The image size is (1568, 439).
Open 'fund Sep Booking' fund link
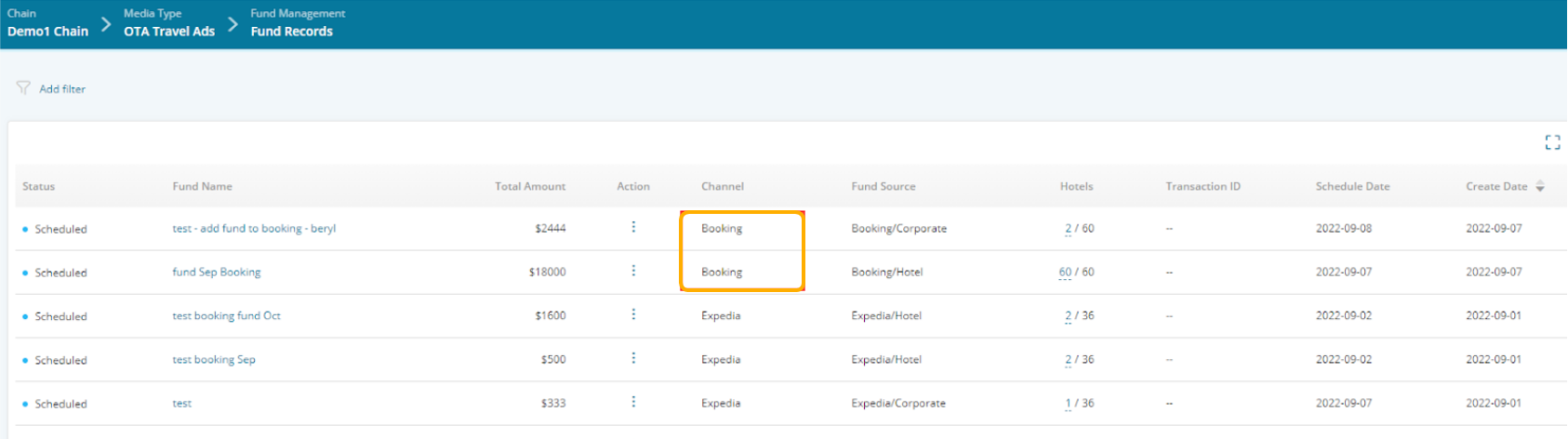[x=217, y=272]
